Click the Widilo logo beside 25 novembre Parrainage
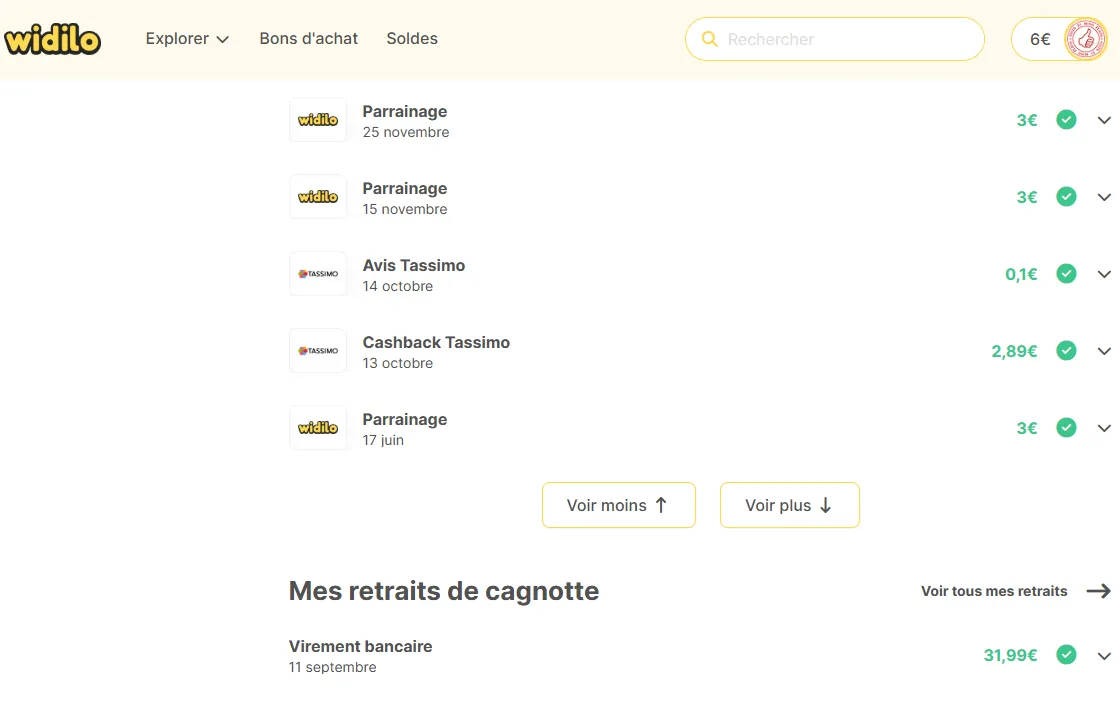This screenshot has height=714, width=1120. [x=318, y=120]
